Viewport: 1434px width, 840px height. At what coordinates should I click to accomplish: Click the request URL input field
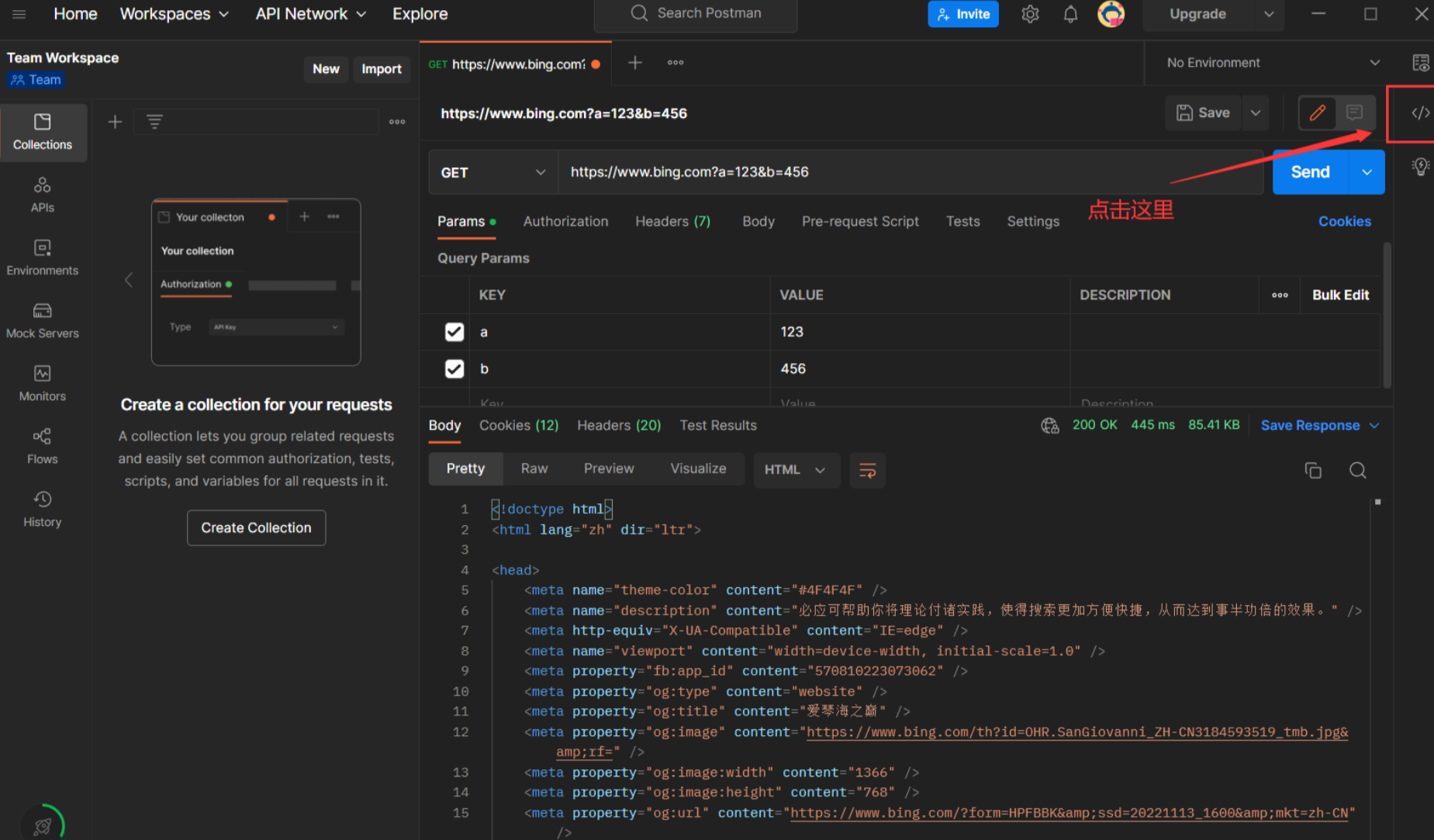click(911, 172)
